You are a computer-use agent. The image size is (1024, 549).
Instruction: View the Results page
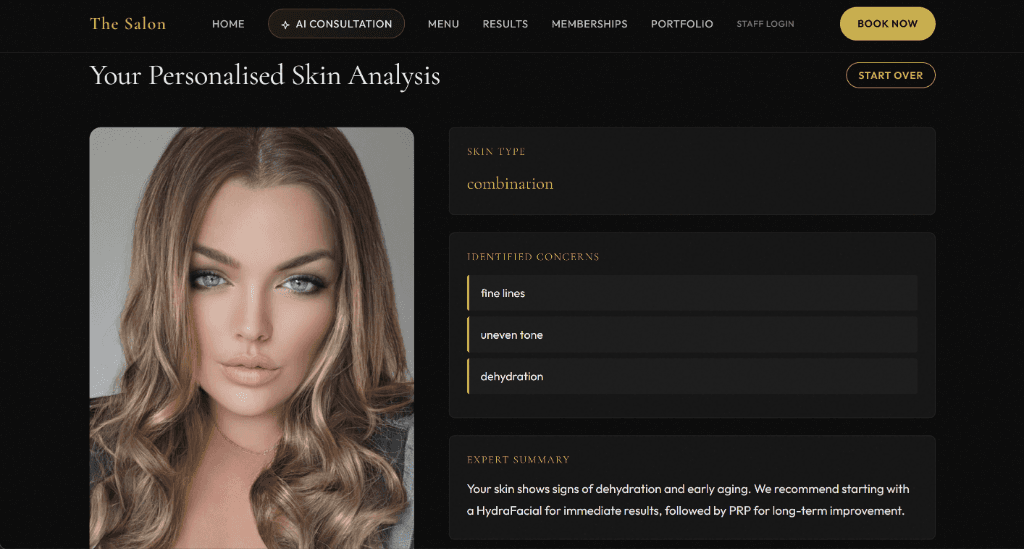[x=505, y=24]
